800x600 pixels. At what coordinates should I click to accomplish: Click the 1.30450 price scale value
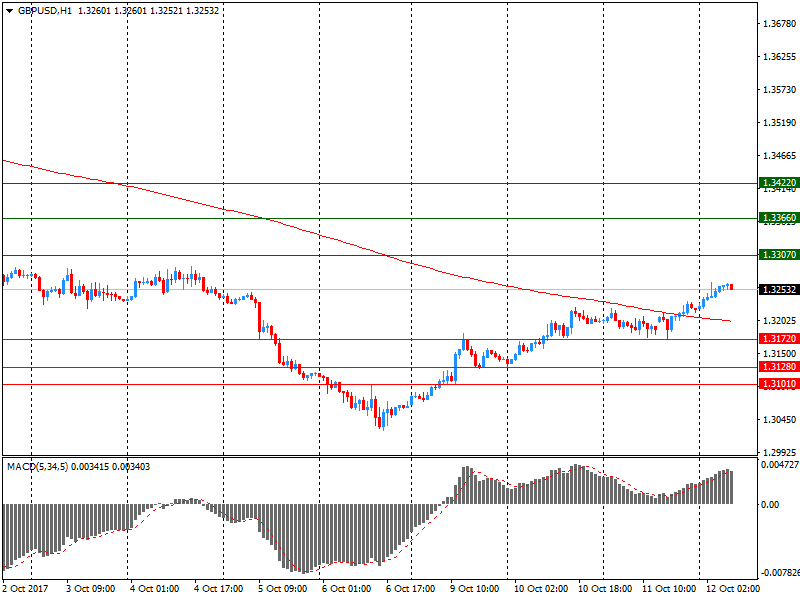click(779, 419)
